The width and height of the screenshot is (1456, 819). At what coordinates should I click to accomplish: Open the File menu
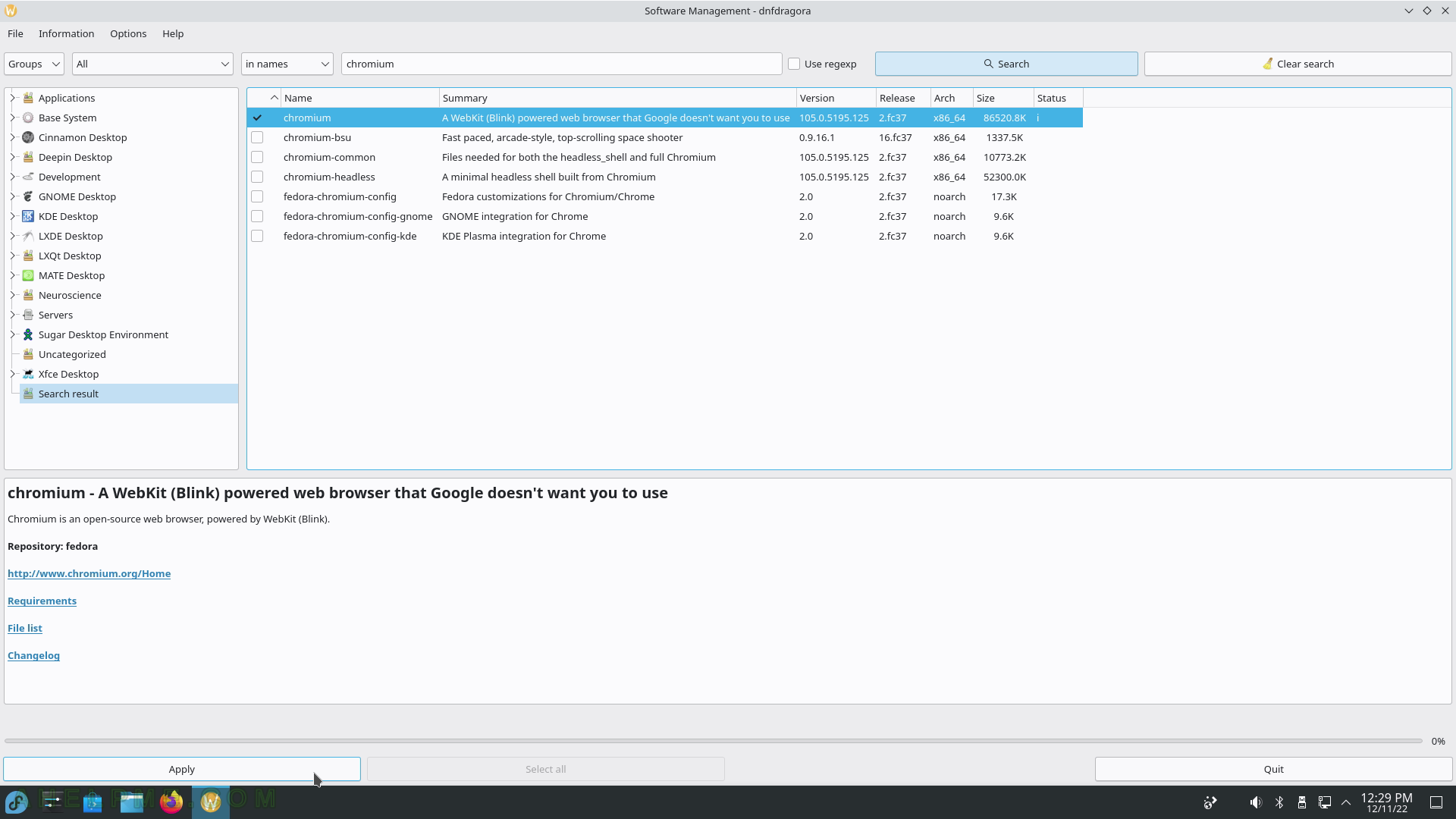coord(15,33)
